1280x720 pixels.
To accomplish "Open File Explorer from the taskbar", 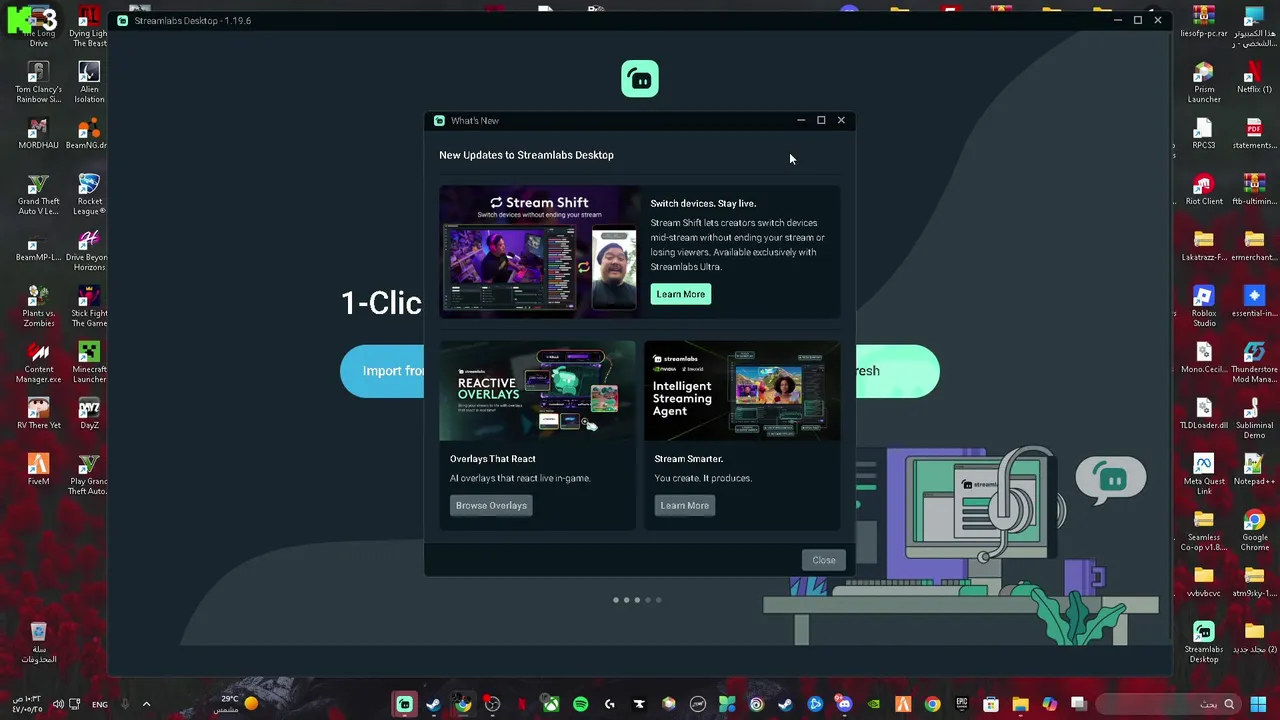I will pos(1020,704).
